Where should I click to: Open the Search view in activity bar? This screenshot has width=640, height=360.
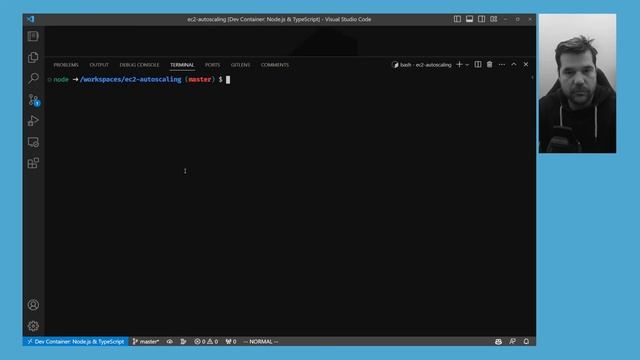33,78
